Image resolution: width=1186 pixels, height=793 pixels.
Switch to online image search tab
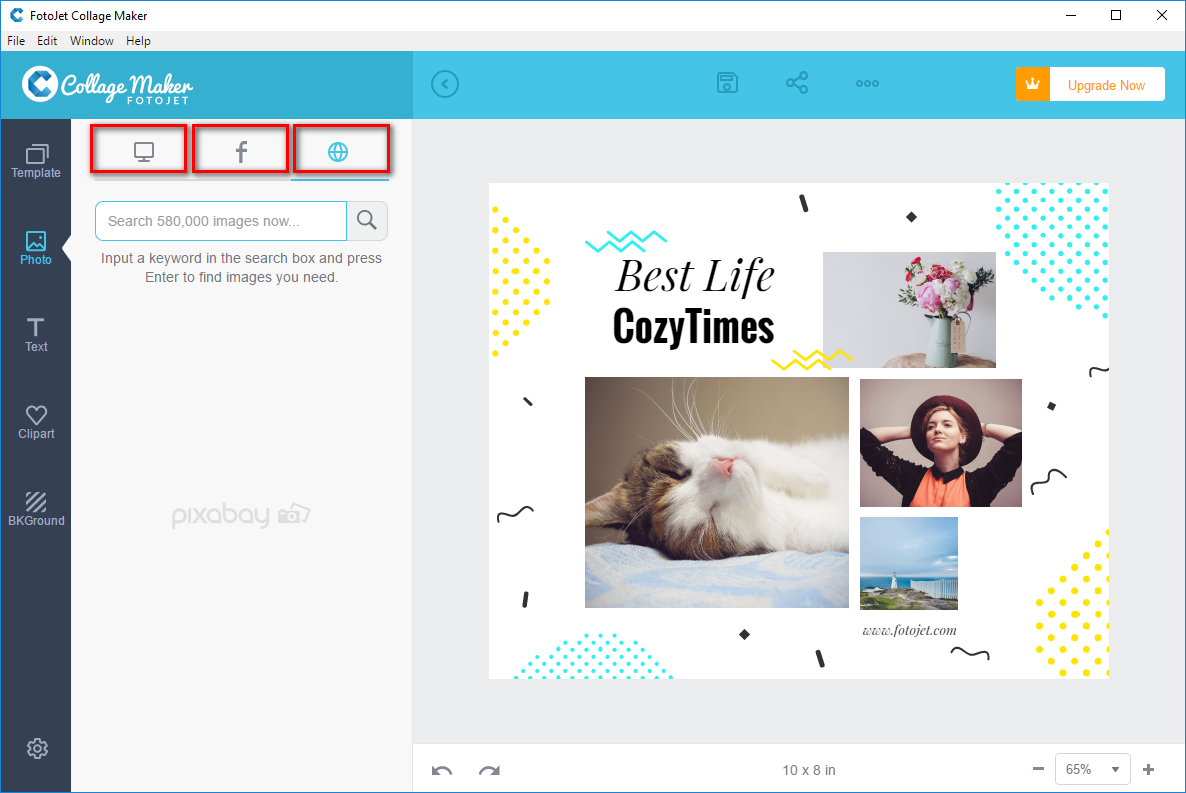click(x=338, y=151)
